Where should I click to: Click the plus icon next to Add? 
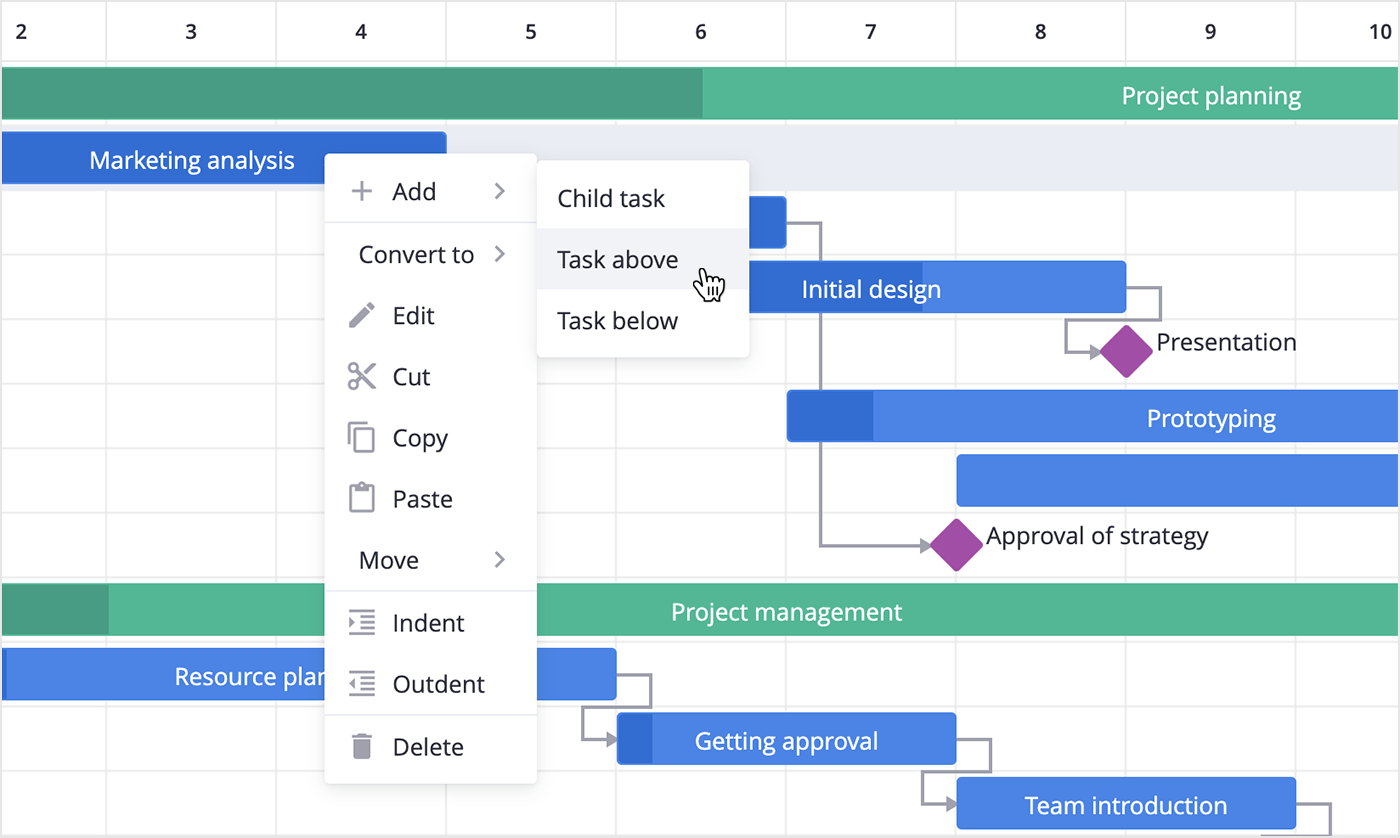(x=362, y=191)
